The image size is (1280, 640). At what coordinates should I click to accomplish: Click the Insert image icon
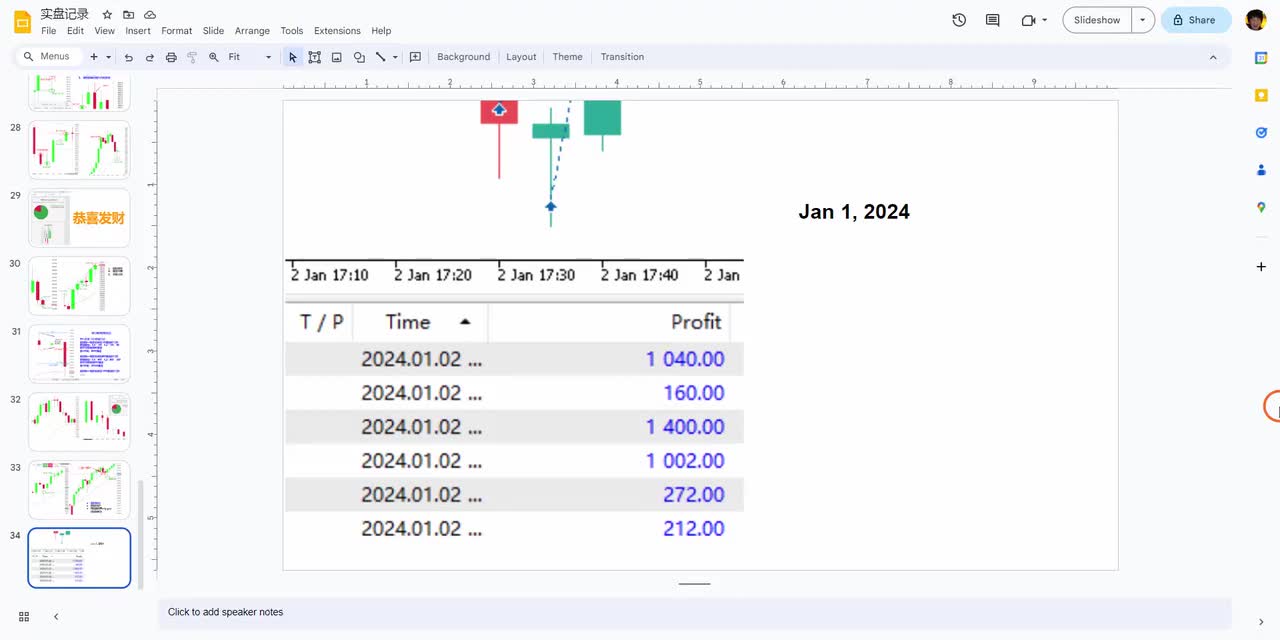336,57
